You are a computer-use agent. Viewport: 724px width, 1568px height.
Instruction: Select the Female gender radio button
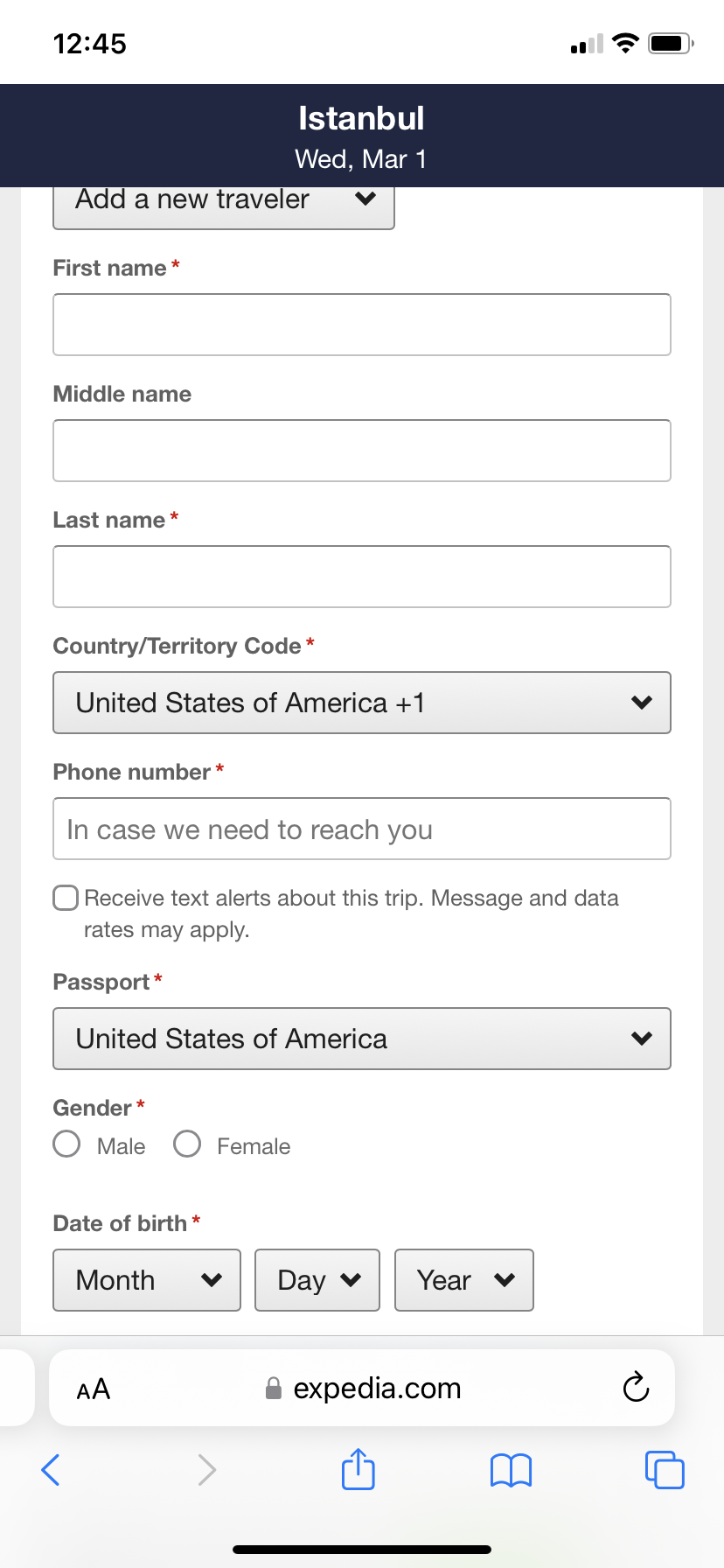tap(187, 1144)
